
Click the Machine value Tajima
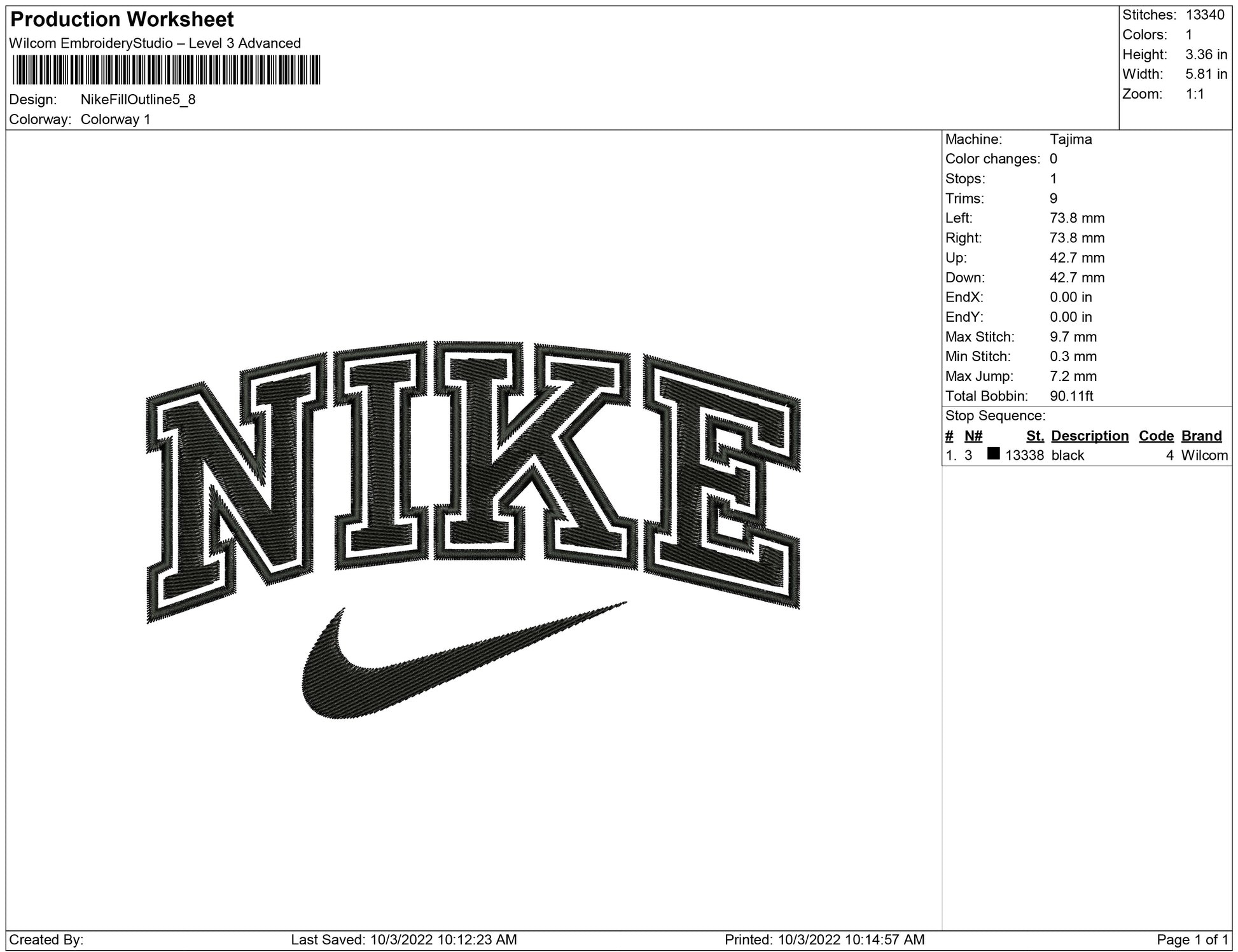pyautogui.click(x=1071, y=139)
